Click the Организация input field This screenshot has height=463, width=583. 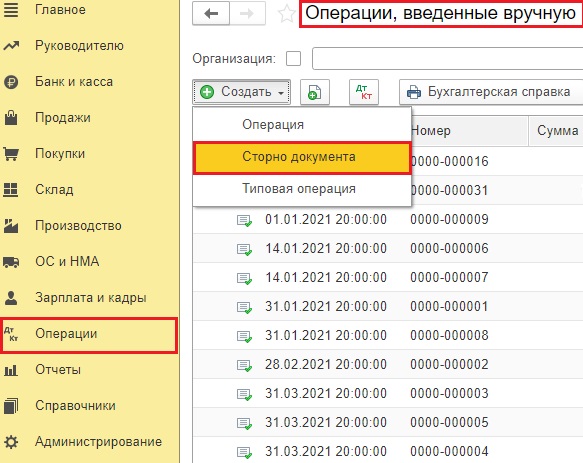(447, 59)
